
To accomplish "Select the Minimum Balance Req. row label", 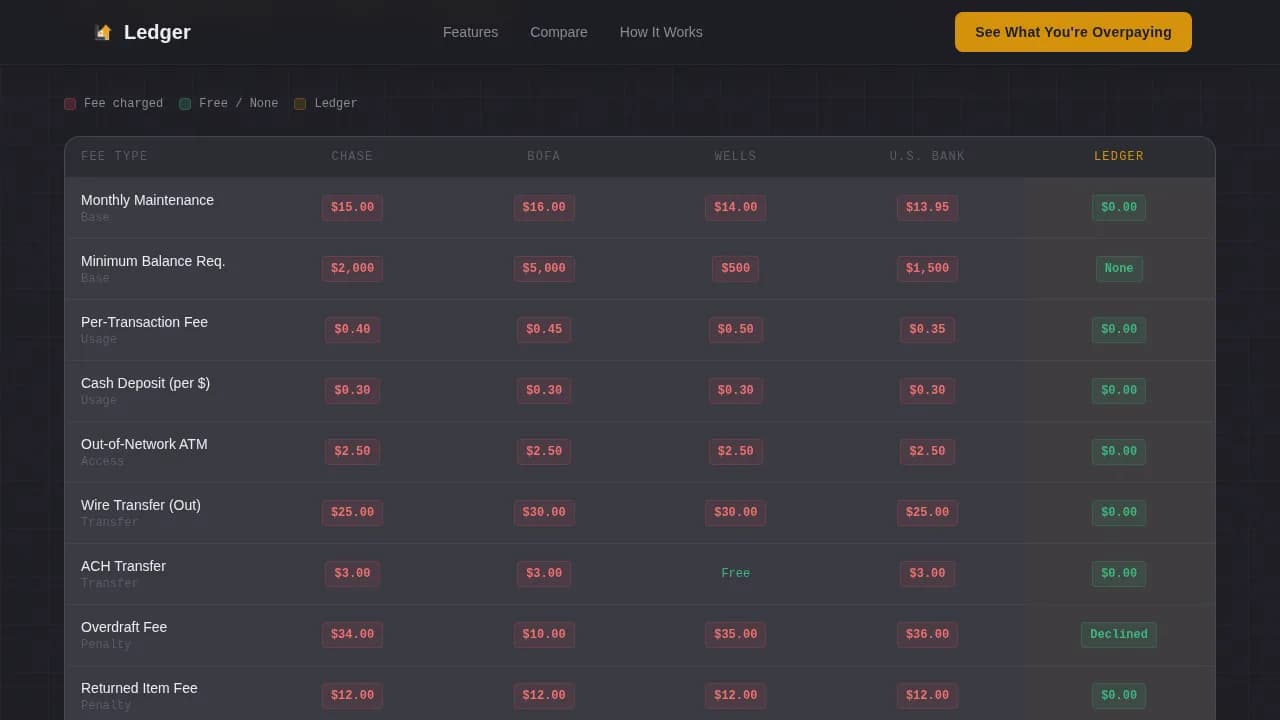I will tap(153, 261).
